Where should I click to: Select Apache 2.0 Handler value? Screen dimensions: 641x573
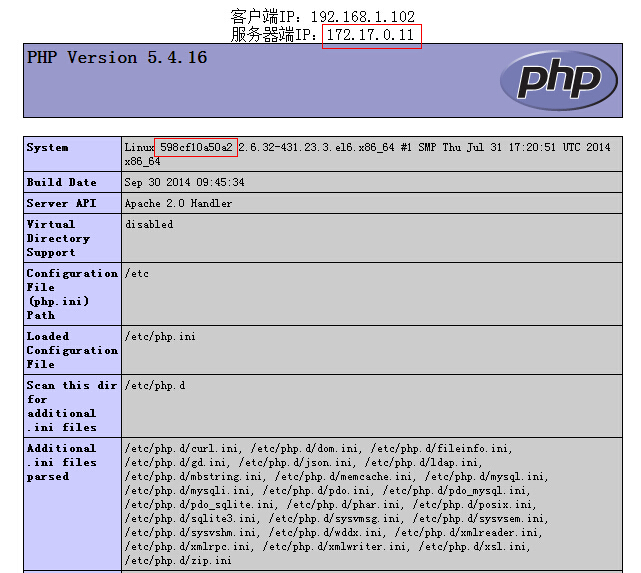point(178,203)
